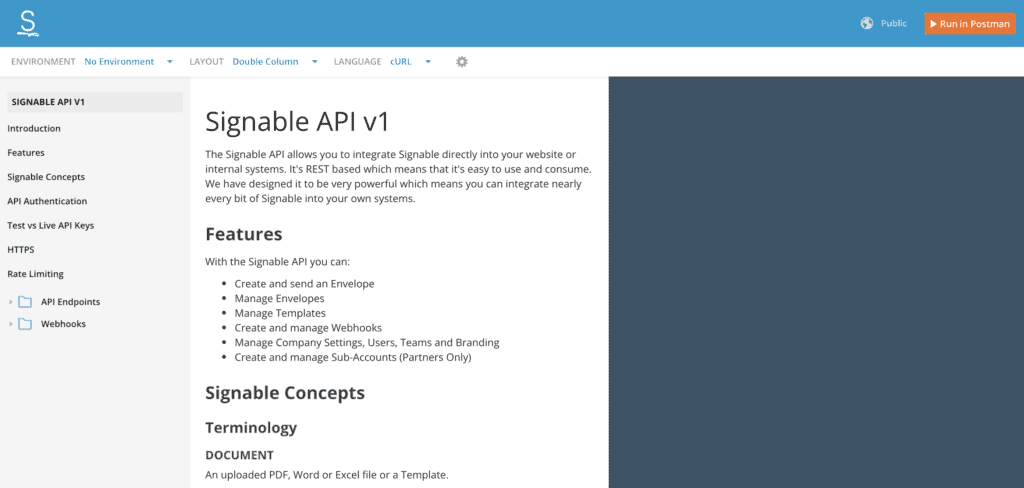
Task: Click the LAYOUT label
Action: click(x=207, y=61)
